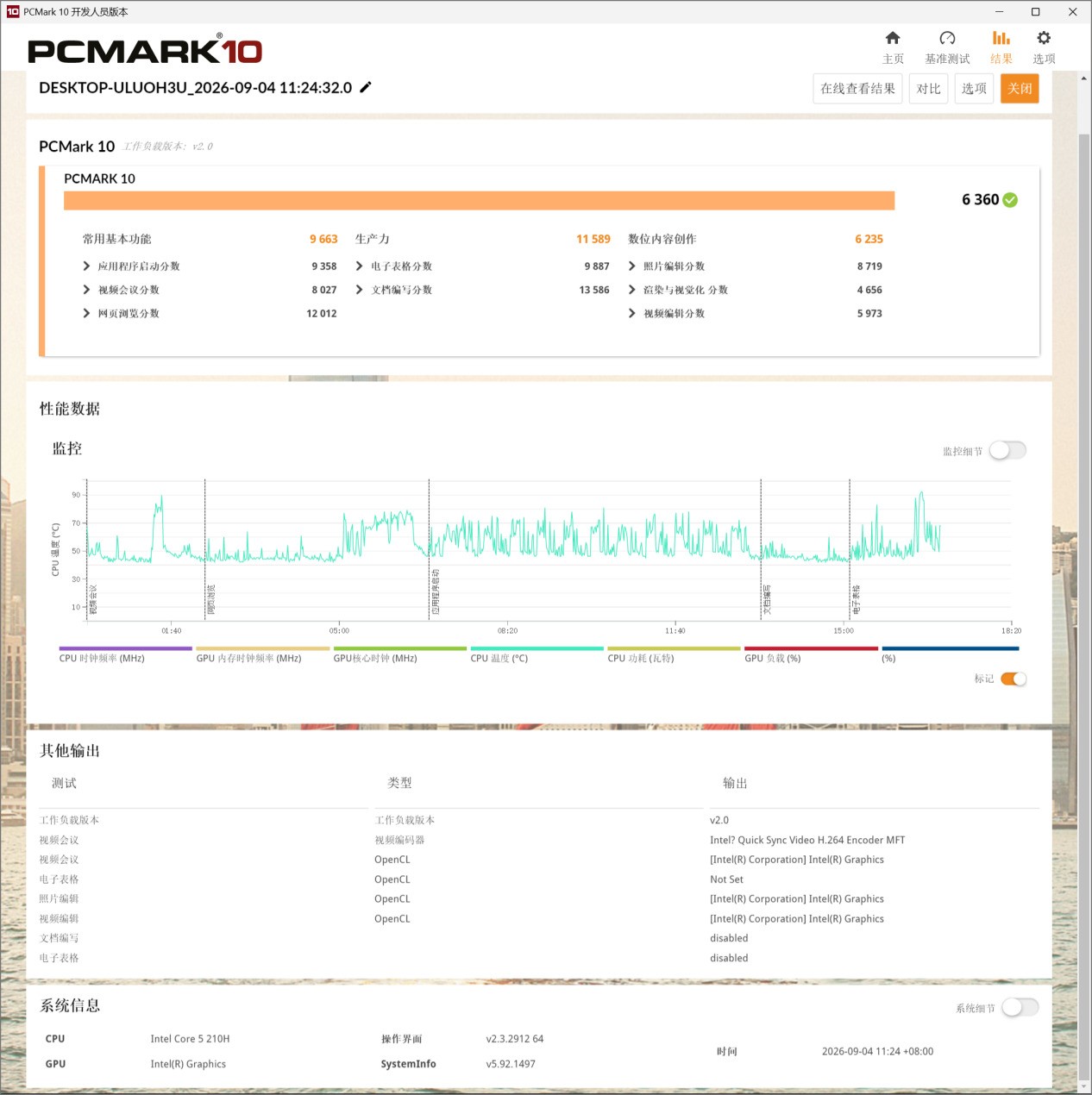Click the 选项 button next to 对比
The height and width of the screenshot is (1095, 1092).
click(x=974, y=89)
